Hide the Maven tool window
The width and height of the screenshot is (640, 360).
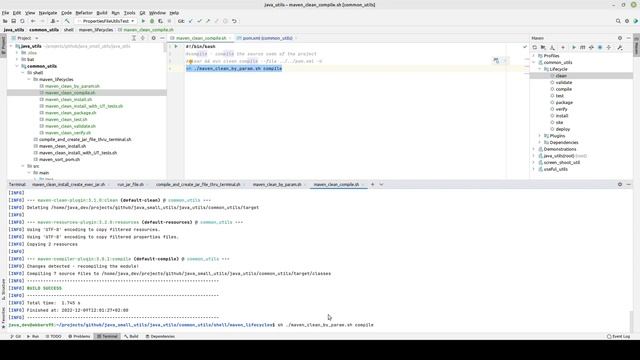click(x=629, y=38)
